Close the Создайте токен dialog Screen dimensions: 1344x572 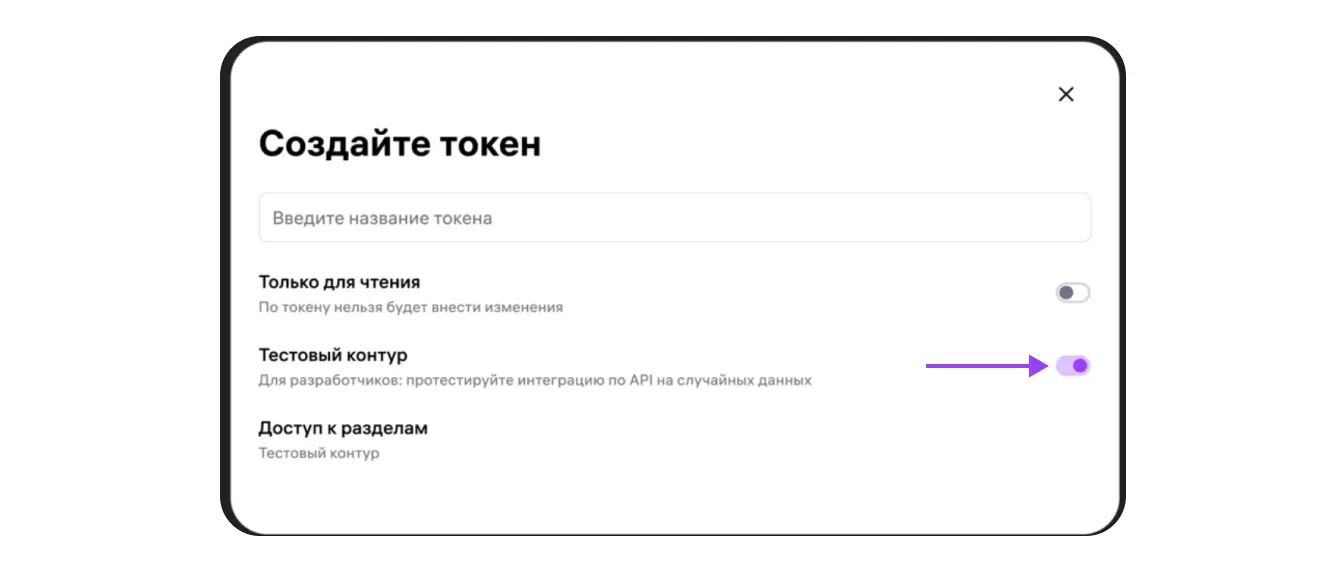pyautogui.click(x=1066, y=95)
